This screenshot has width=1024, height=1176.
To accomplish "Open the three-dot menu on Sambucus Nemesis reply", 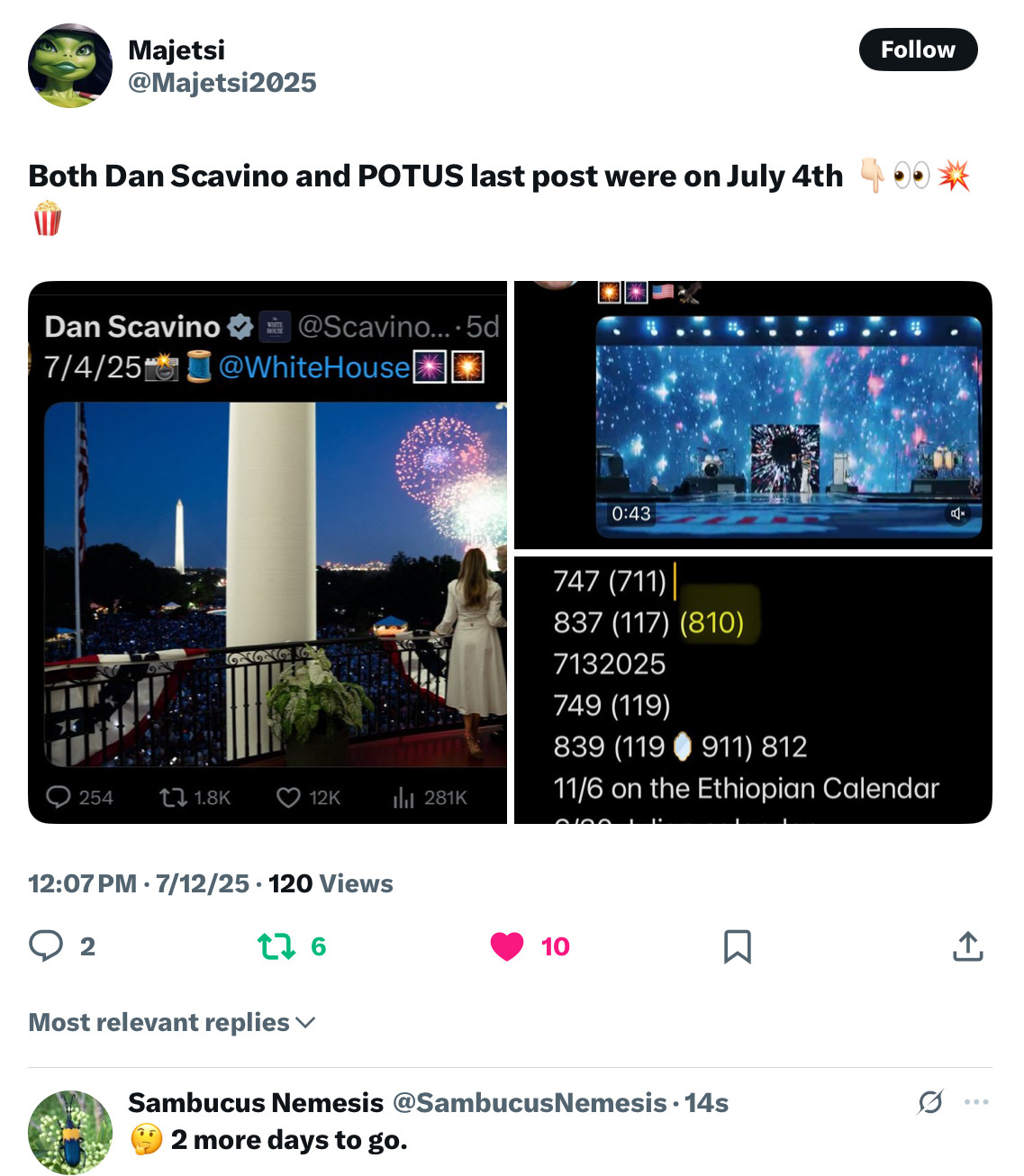I will 976,1102.
